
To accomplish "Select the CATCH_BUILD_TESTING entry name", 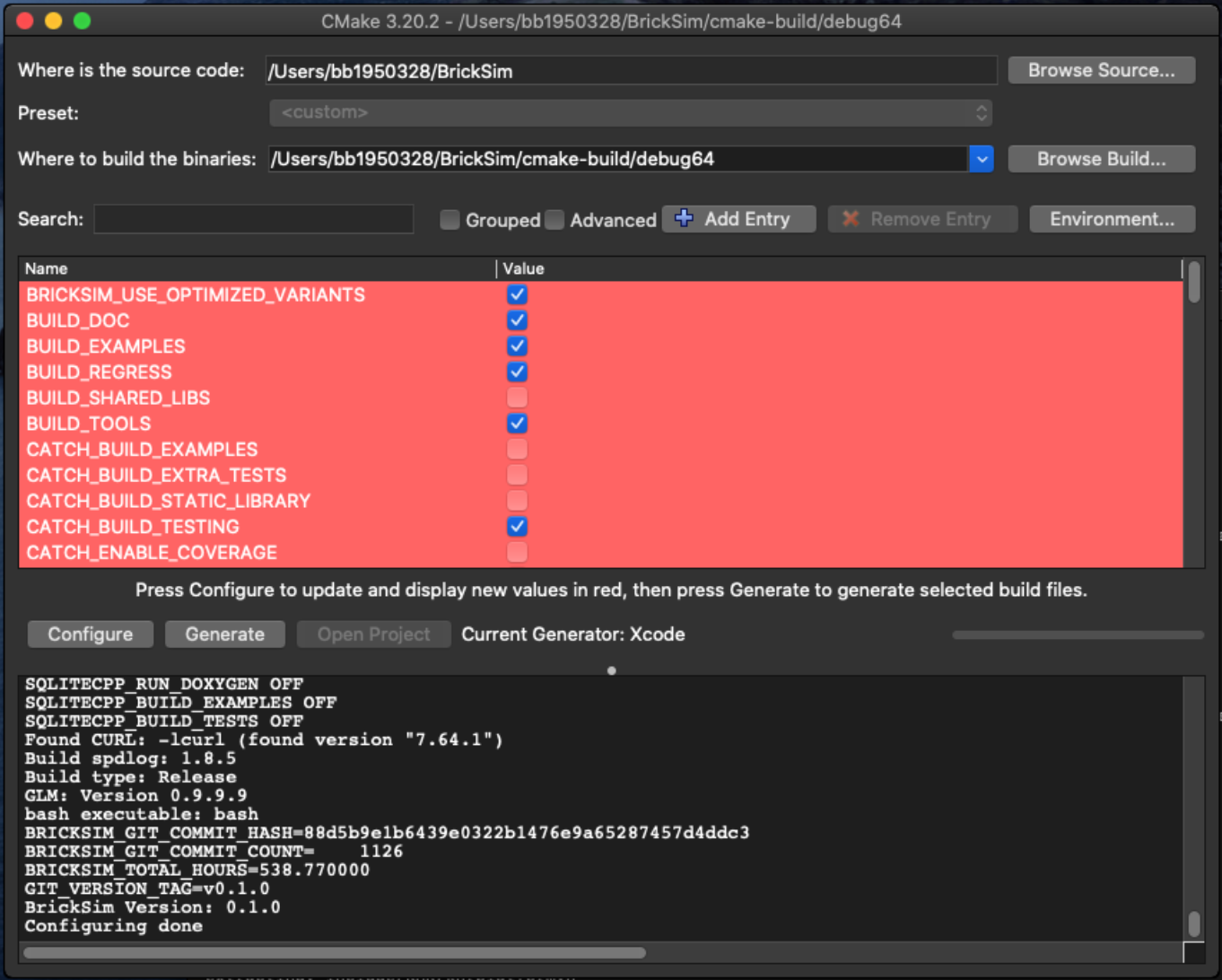I will (133, 527).
